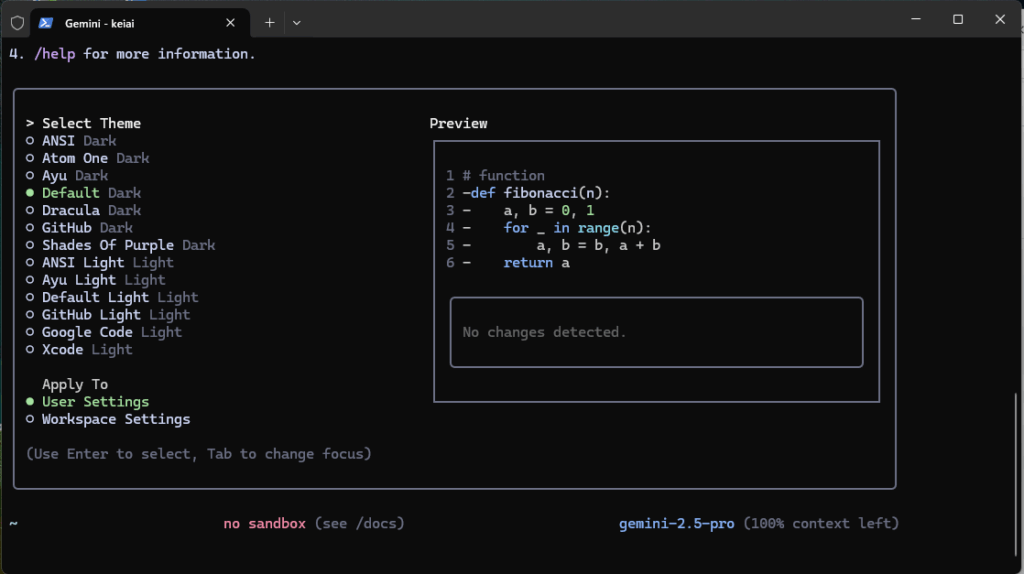The width and height of the screenshot is (1024, 574).
Task: Click the Use Enter to select hint
Action: [x=199, y=454]
